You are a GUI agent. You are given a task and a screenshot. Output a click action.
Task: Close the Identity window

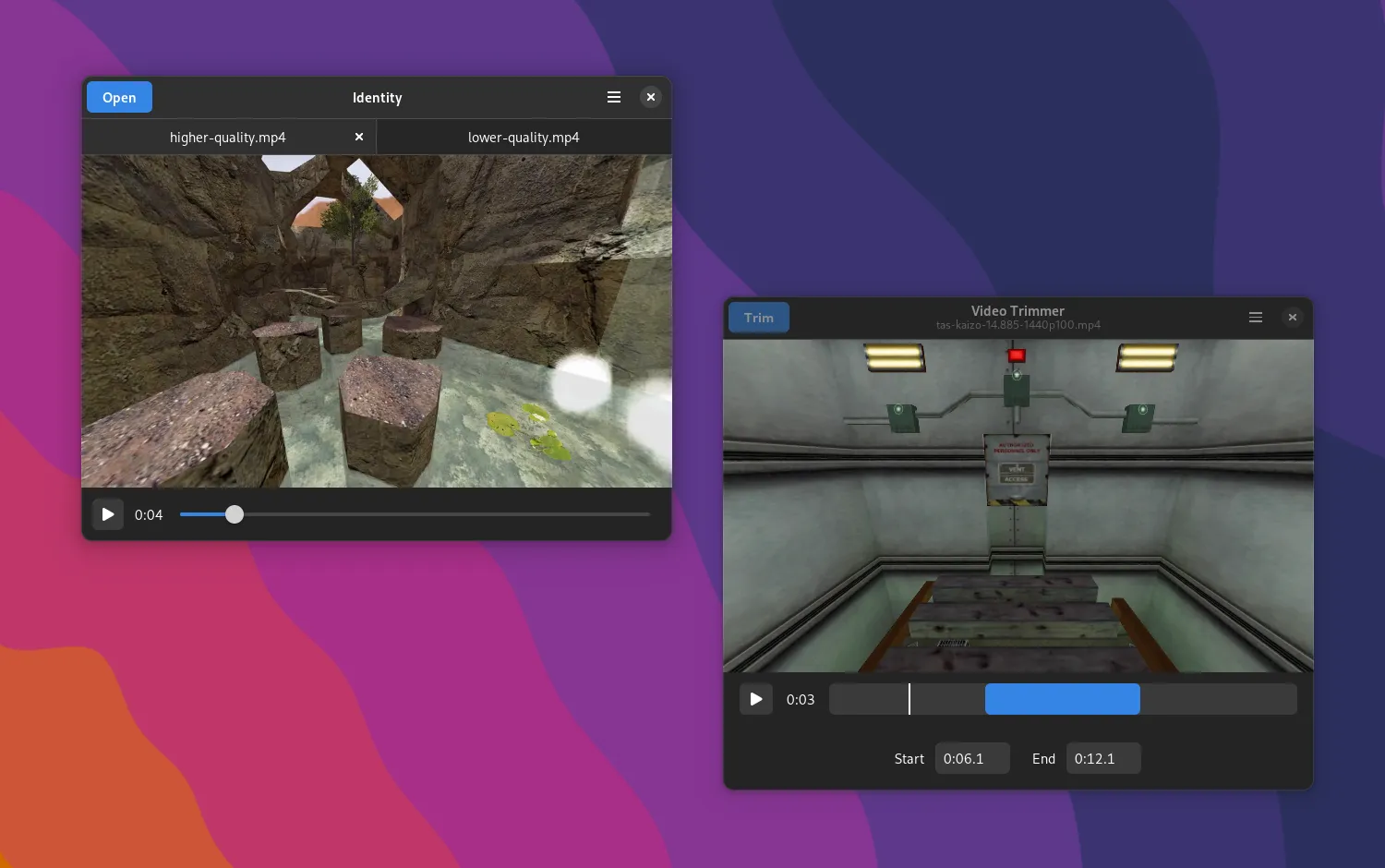651,98
